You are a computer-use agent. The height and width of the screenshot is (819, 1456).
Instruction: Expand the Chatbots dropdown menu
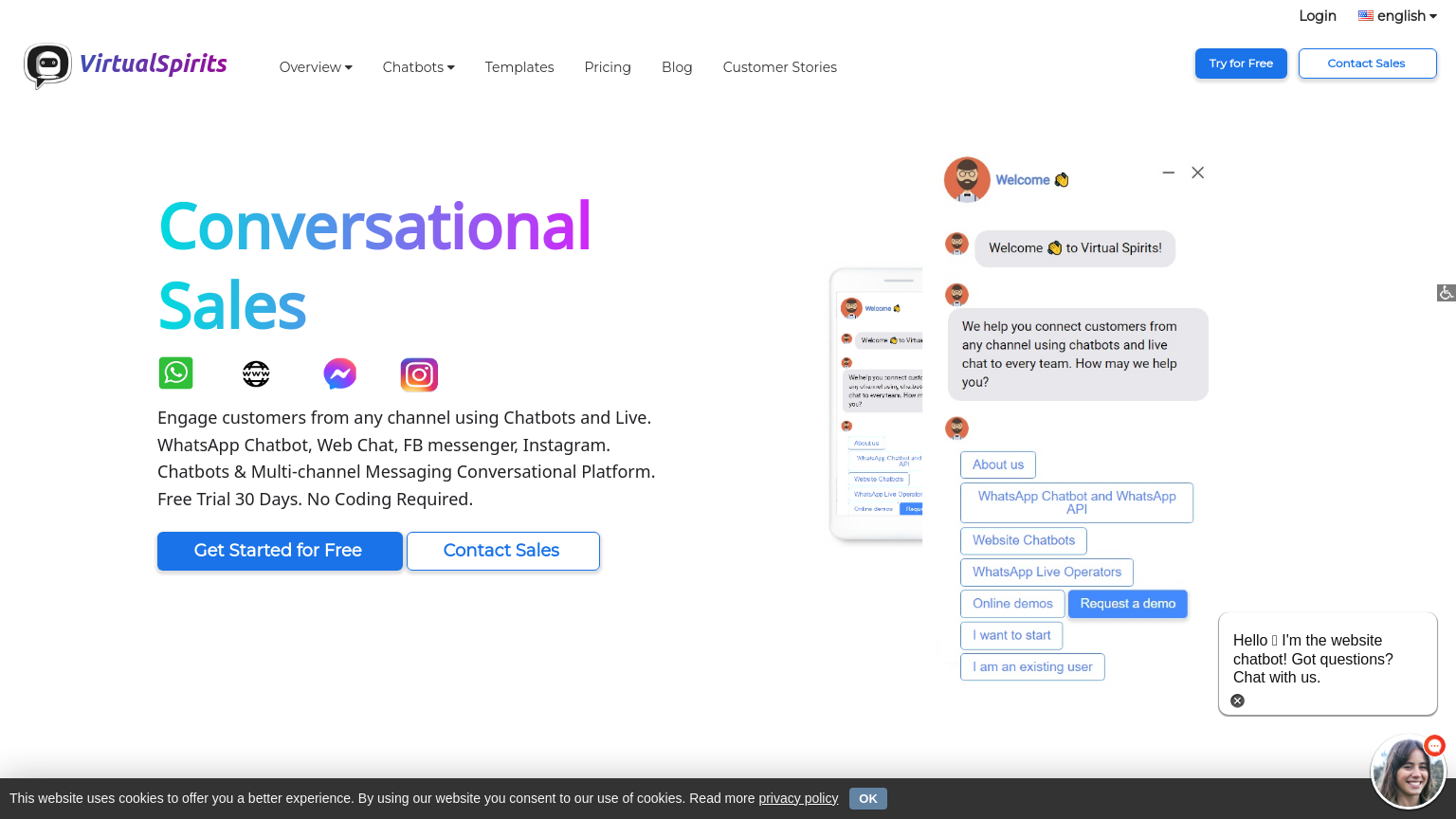tap(418, 67)
